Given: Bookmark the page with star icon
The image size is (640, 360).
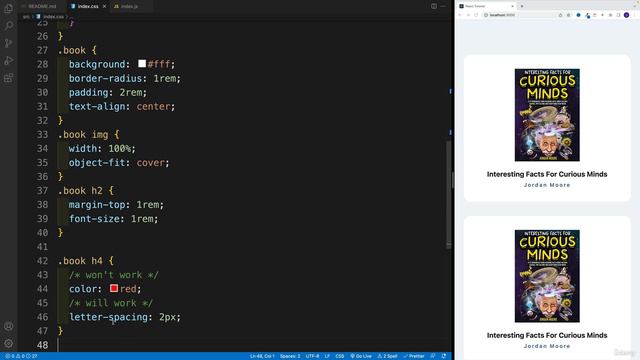Looking at the screenshot, I should [x=569, y=15].
